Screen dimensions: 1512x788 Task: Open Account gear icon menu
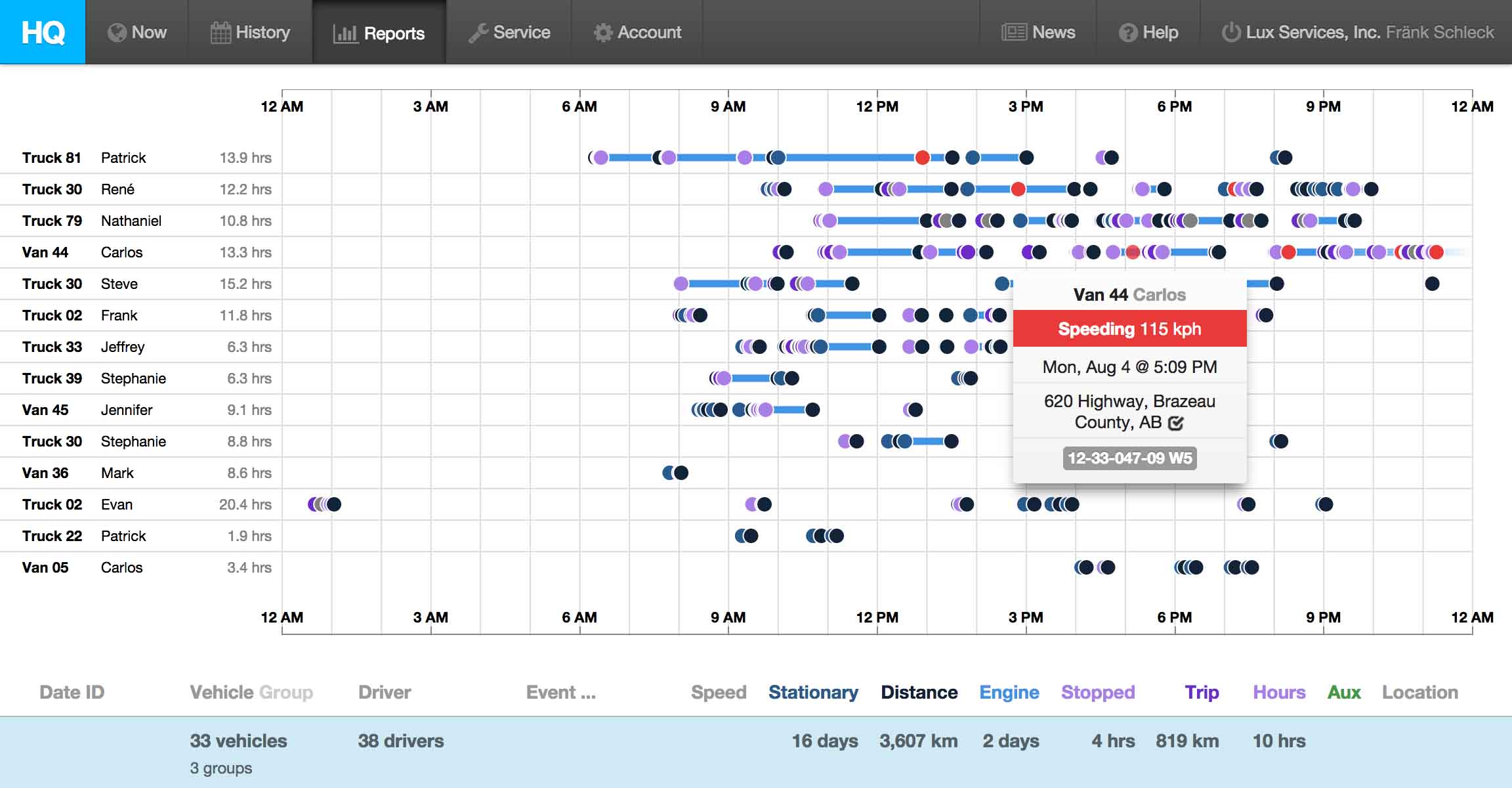[x=602, y=33]
